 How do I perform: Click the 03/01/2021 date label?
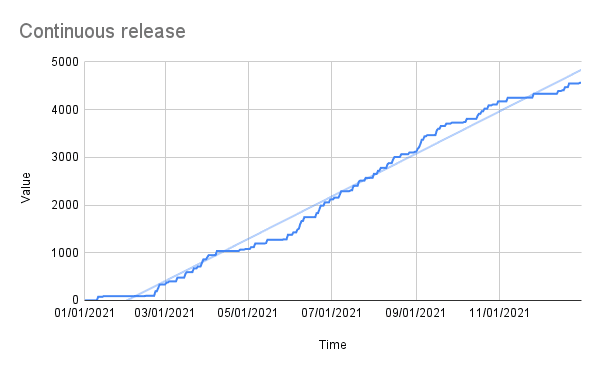165,313
